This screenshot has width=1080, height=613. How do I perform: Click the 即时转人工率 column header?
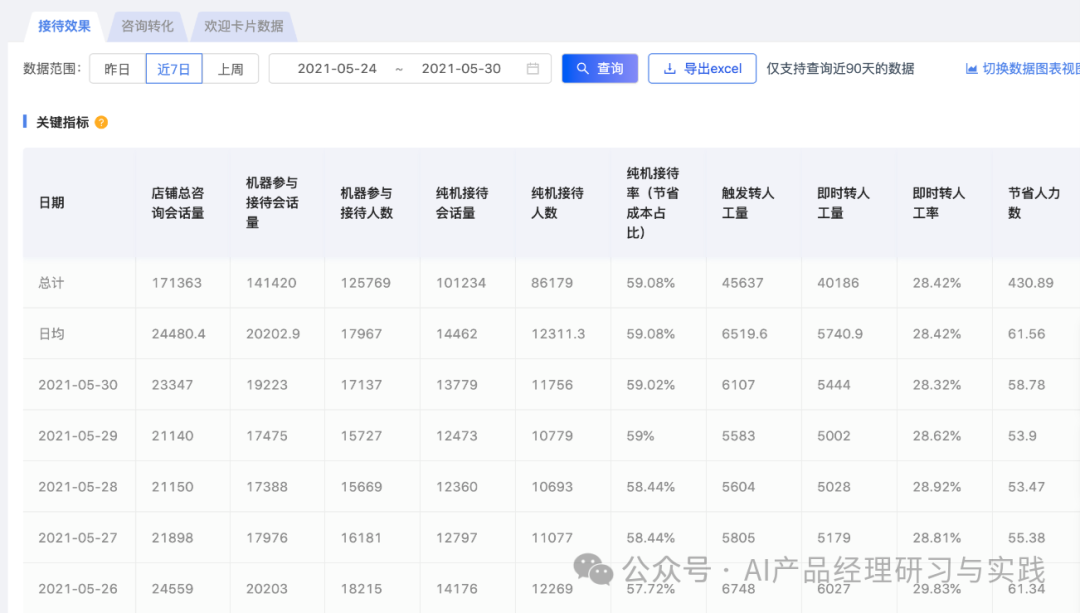939,203
